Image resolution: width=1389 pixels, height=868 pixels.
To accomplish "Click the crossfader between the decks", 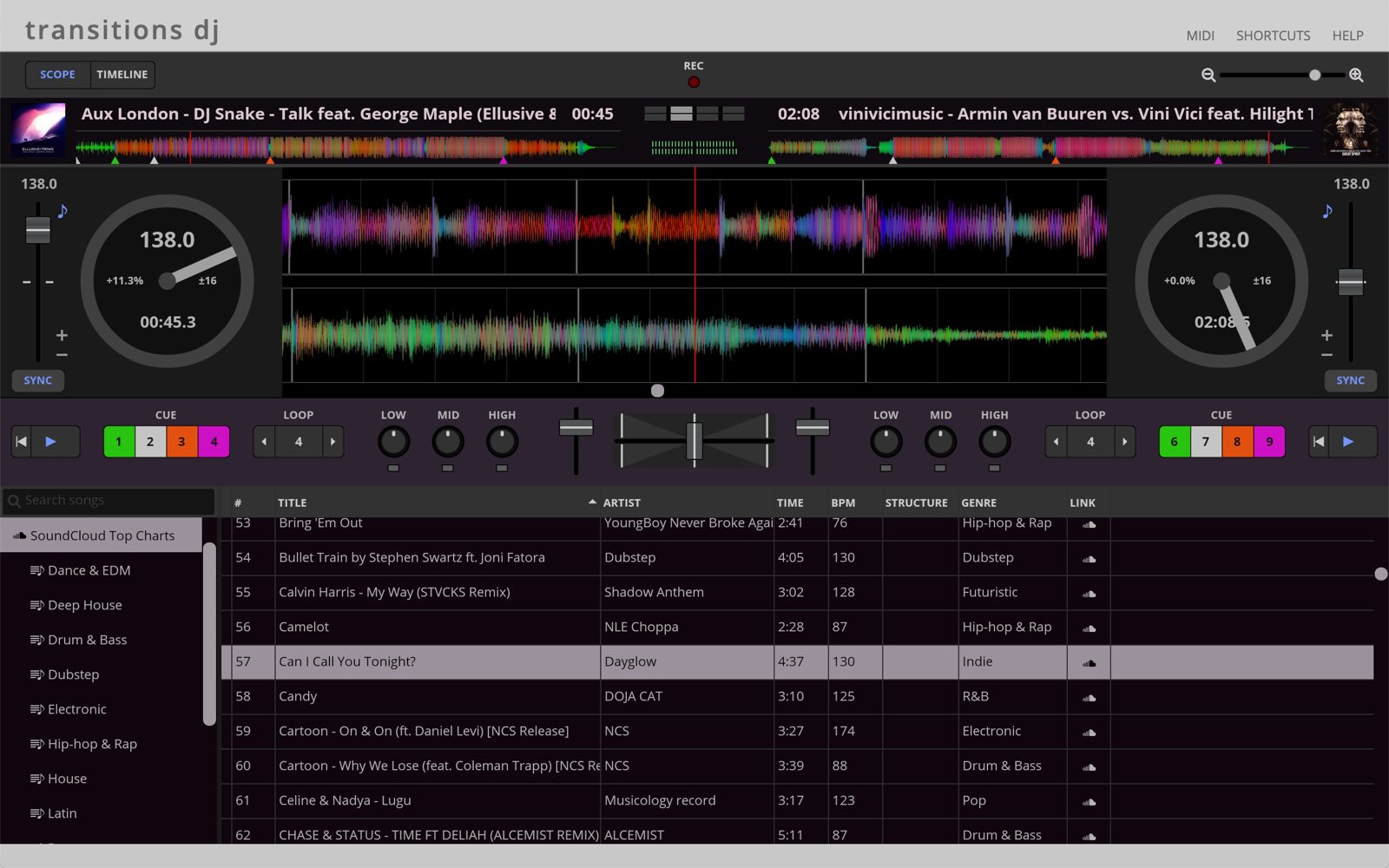I will click(694, 442).
